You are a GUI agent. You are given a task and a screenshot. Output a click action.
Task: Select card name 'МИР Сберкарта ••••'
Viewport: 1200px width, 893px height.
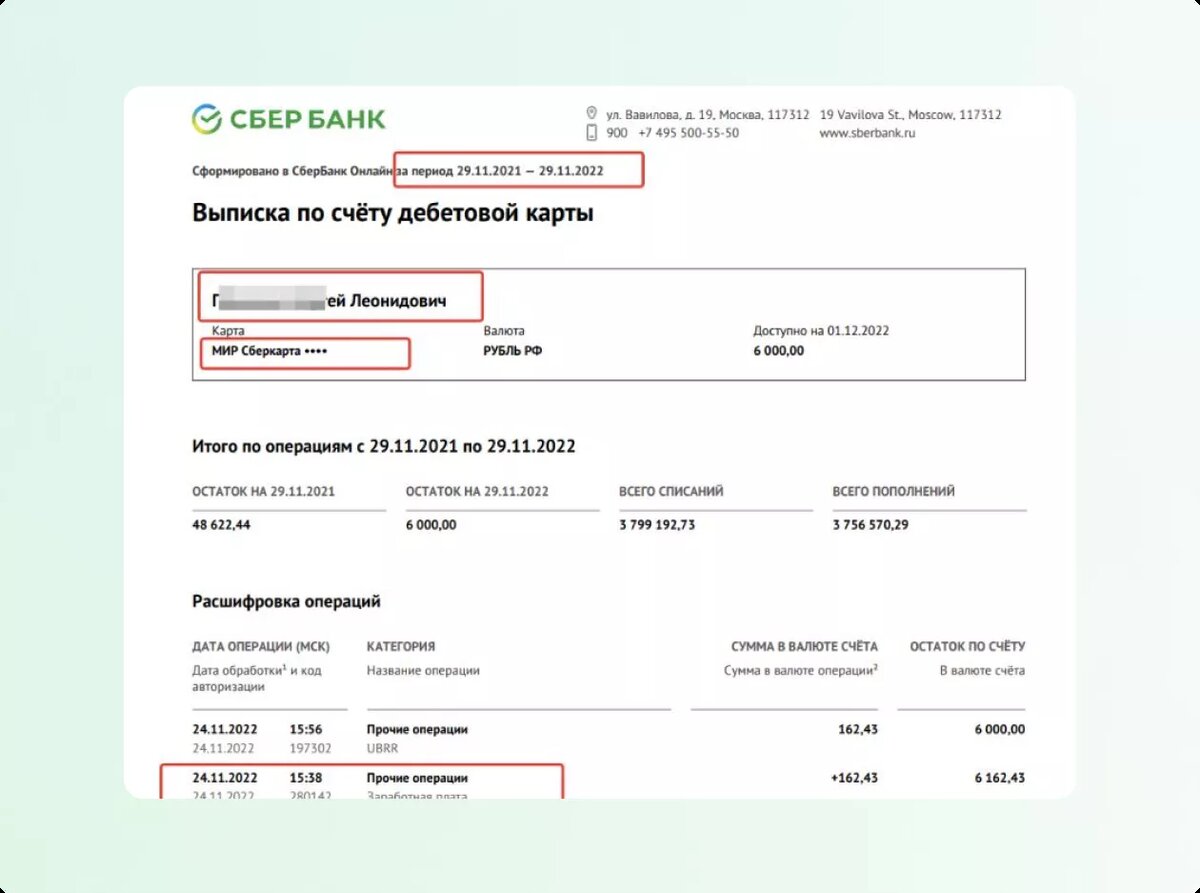(270, 351)
